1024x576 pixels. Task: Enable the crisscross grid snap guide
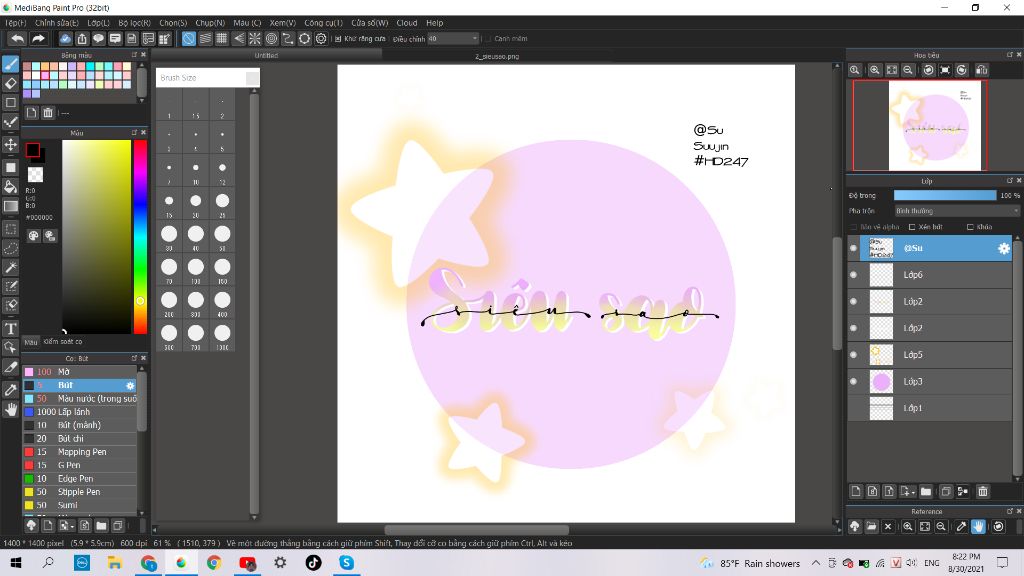click(x=221, y=39)
